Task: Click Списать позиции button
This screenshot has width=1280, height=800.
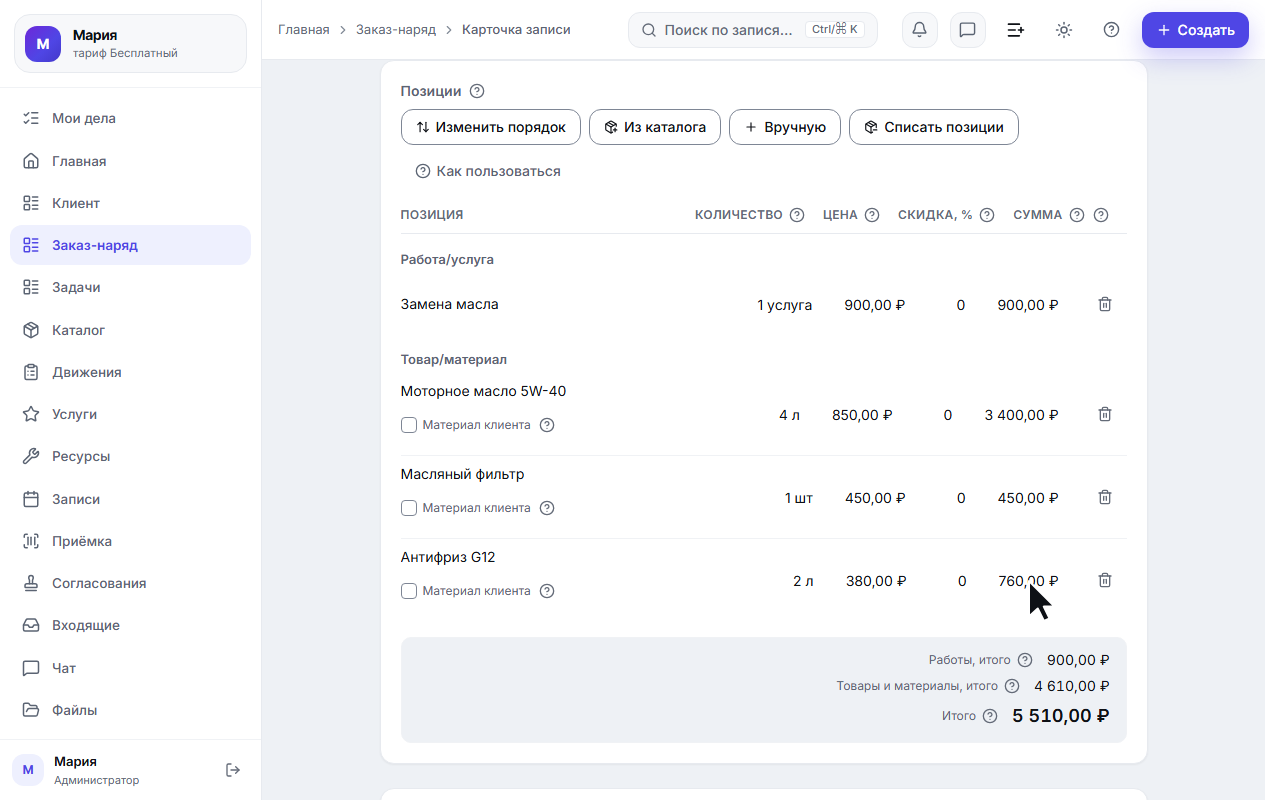Action: [x=934, y=127]
